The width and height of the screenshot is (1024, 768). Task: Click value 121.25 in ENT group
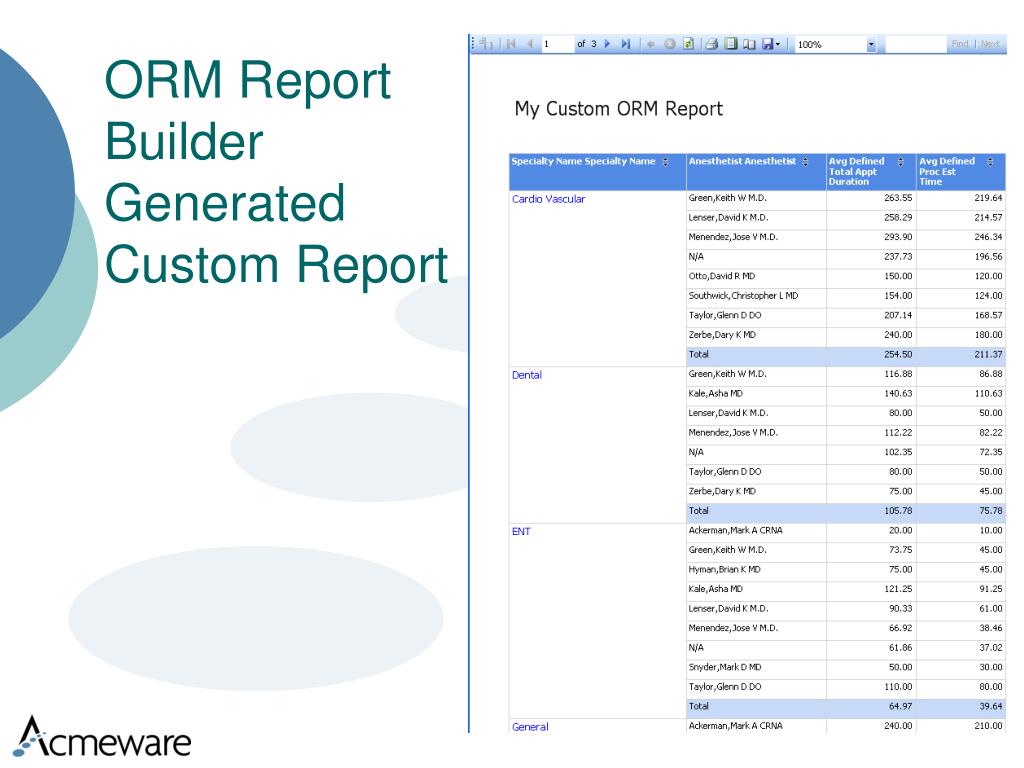click(898, 589)
